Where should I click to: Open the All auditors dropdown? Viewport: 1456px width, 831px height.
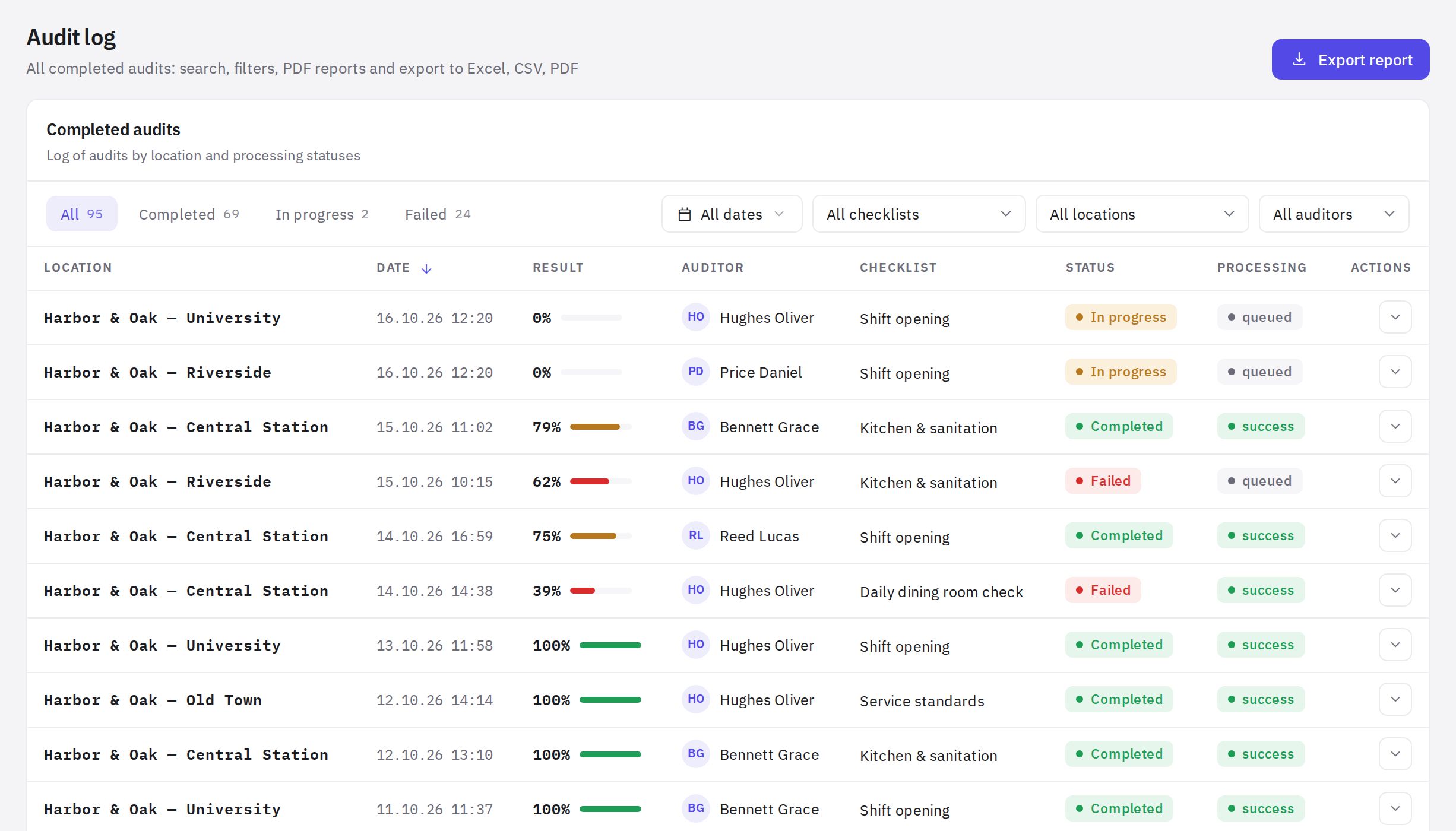(1334, 214)
